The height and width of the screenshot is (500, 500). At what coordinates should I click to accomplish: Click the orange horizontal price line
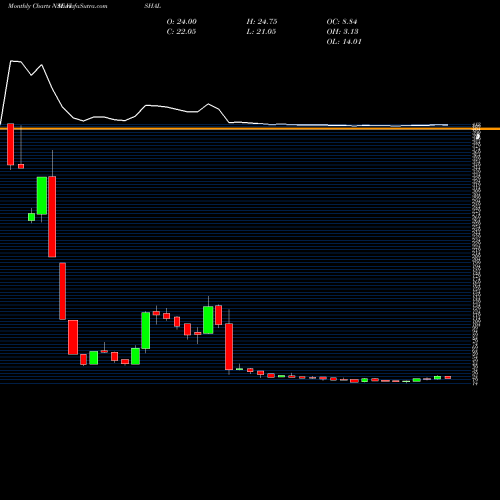pyautogui.click(x=250, y=129)
